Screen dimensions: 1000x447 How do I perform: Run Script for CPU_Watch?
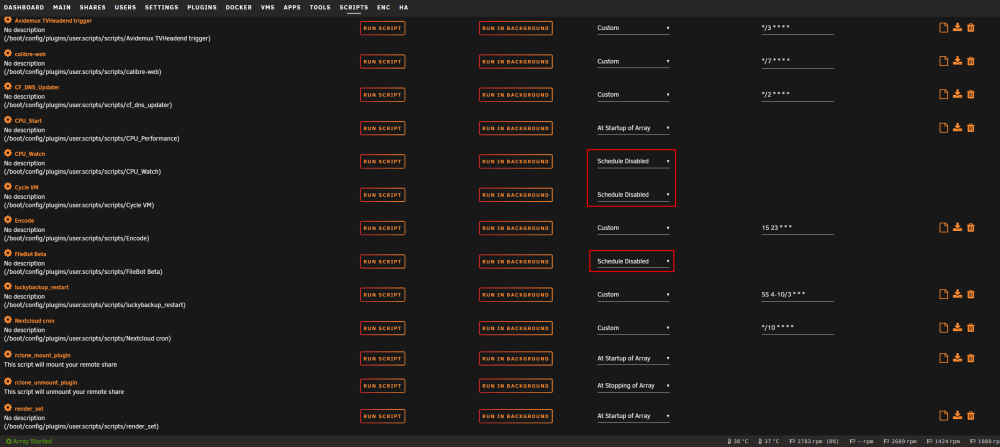383,161
